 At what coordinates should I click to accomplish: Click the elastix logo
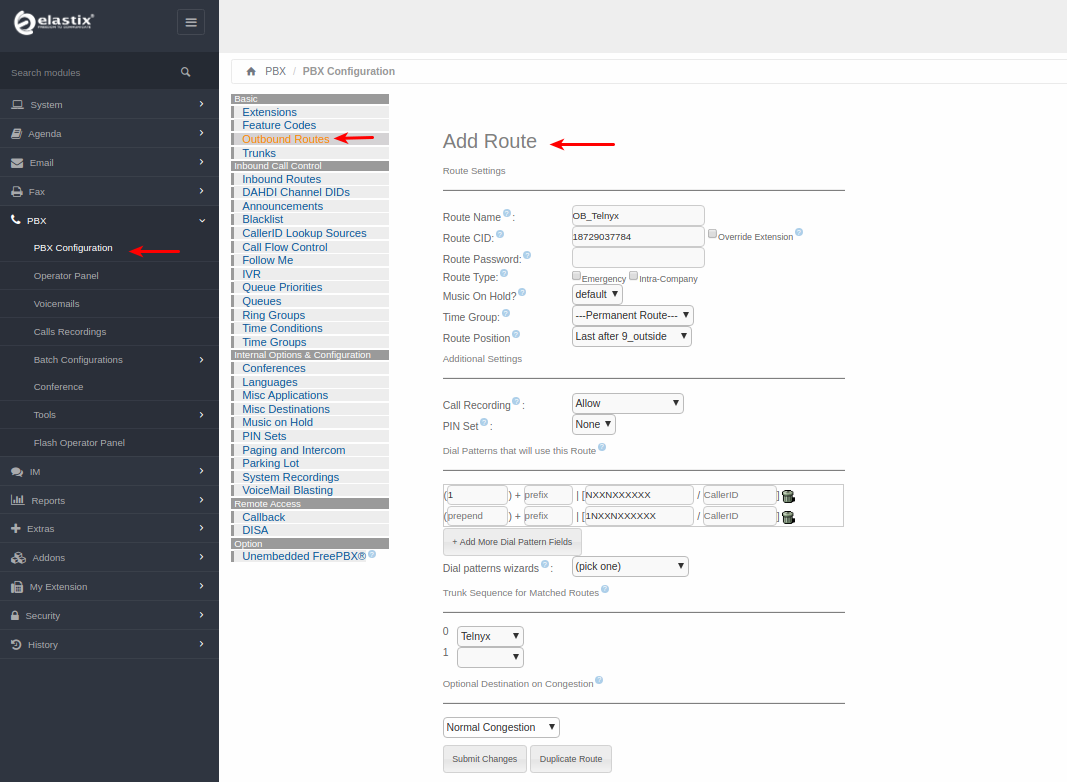[x=54, y=22]
